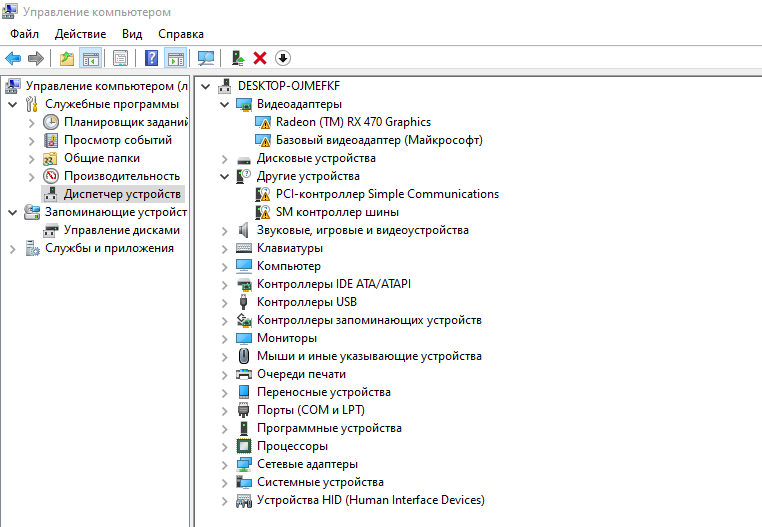Expand the Сетевые адаптеры category
The image size is (762, 527).
click(x=224, y=465)
